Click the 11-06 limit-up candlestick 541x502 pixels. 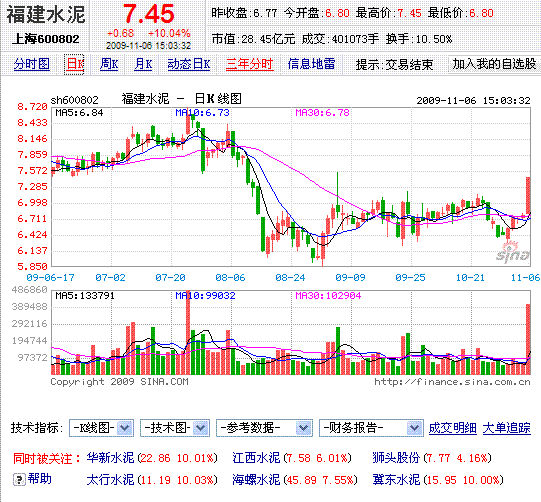click(528, 197)
